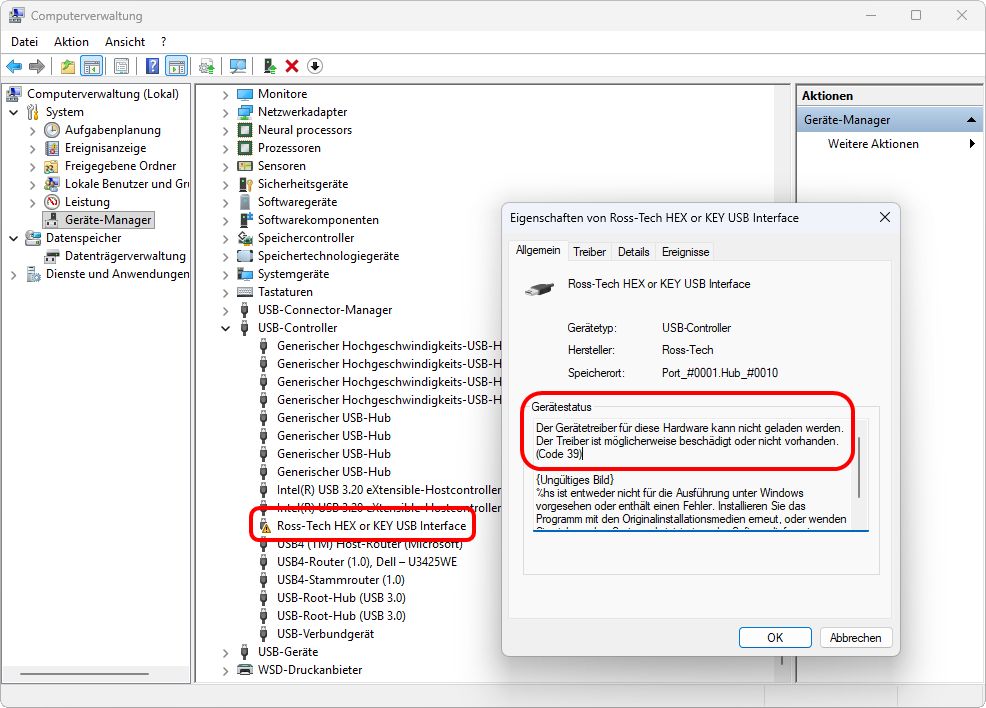Open the Properties sheet toolbar icon

(122, 66)
